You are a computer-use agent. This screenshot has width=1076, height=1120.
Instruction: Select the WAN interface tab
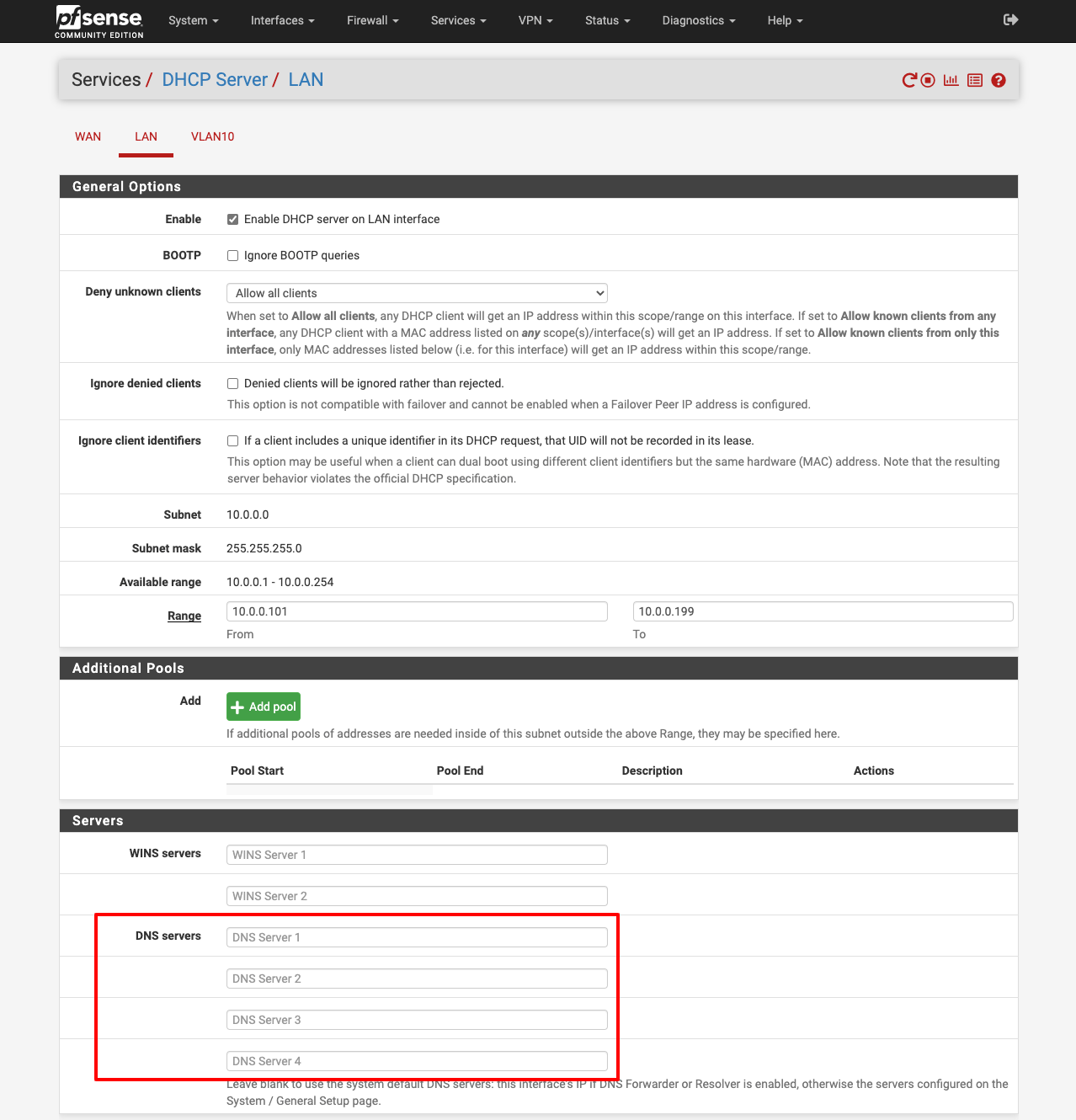click(88, 136)
